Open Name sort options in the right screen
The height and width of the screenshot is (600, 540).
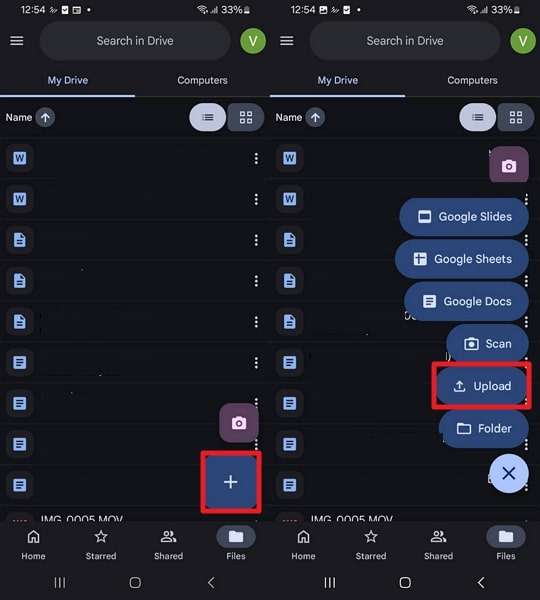(289, 117)
